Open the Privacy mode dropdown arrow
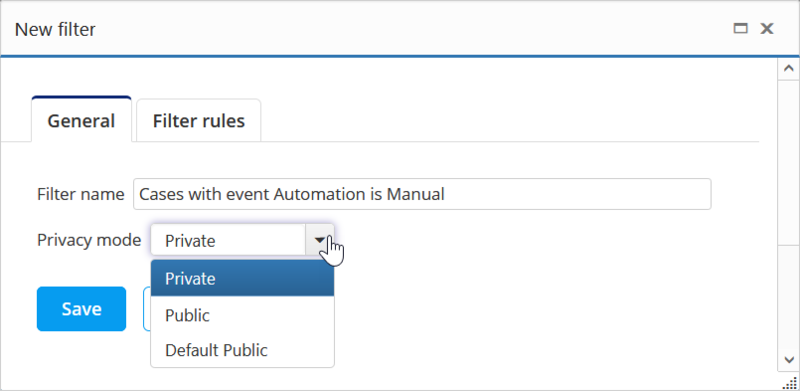Image resolution: width=800 pixels, height=391 pixels. [x=320, y=239]
